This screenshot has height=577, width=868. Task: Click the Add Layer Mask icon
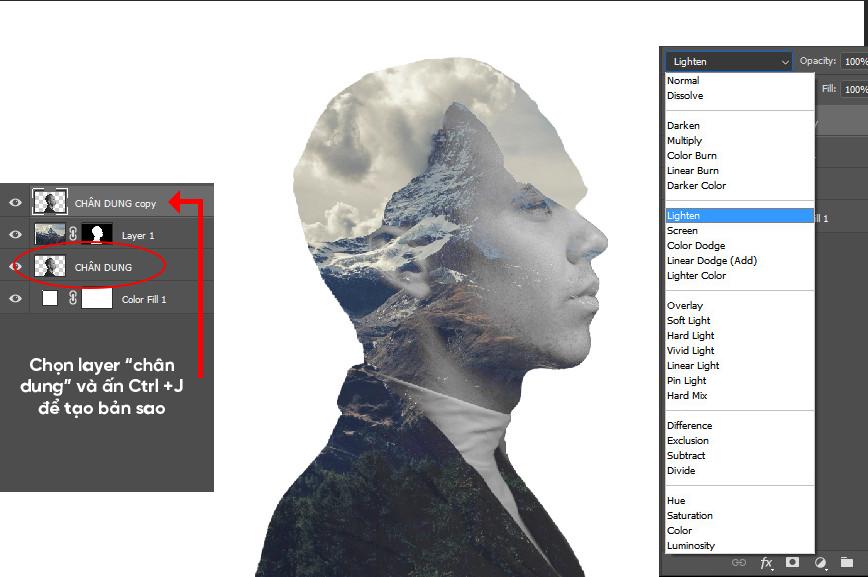click(x=791, y=563)
